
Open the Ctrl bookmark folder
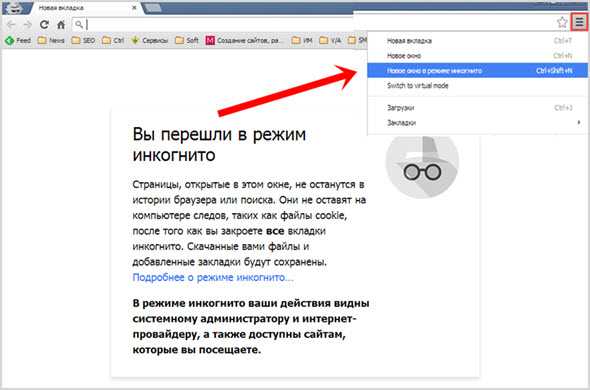pyautogui.click(x=113, y=40)
